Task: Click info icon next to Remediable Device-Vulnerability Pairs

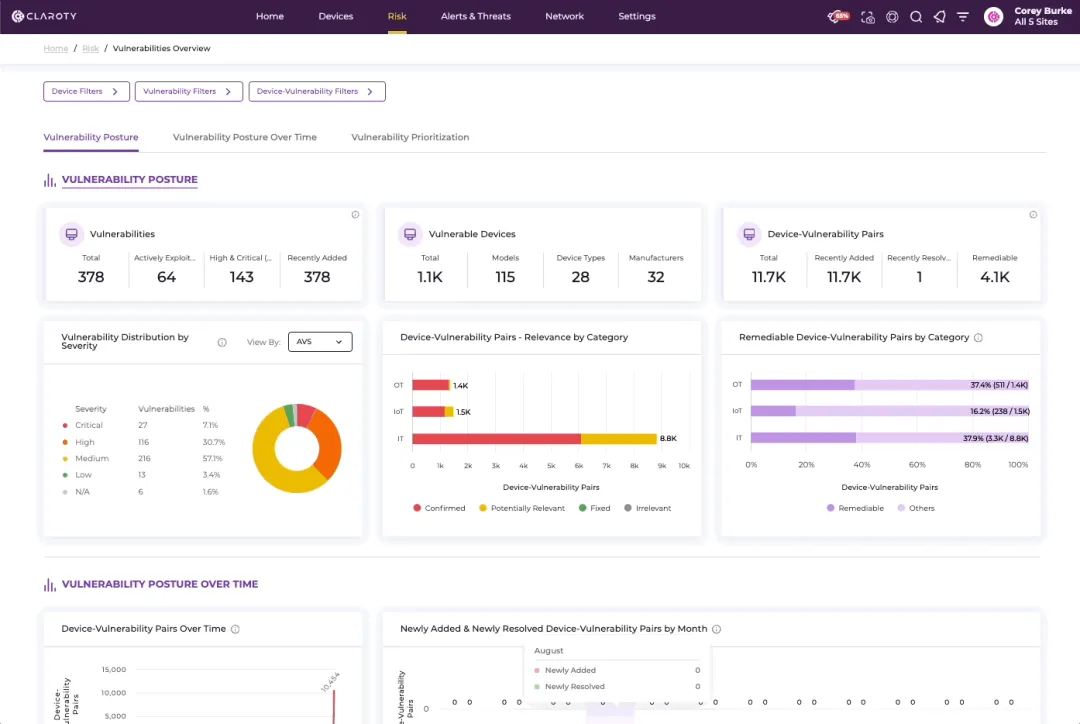Action: [x=978, y=338]
